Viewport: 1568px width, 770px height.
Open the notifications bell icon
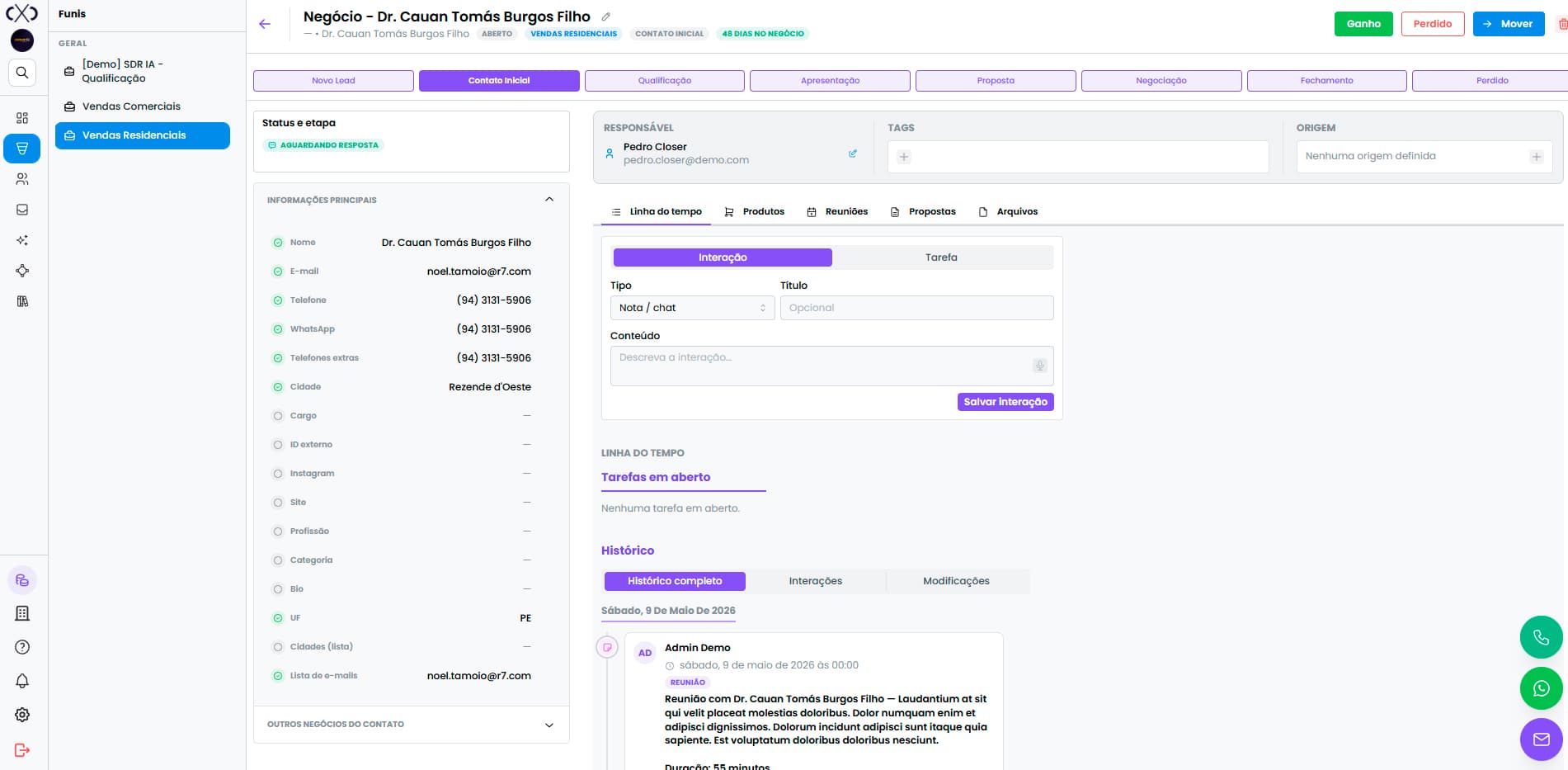[22, 681]
